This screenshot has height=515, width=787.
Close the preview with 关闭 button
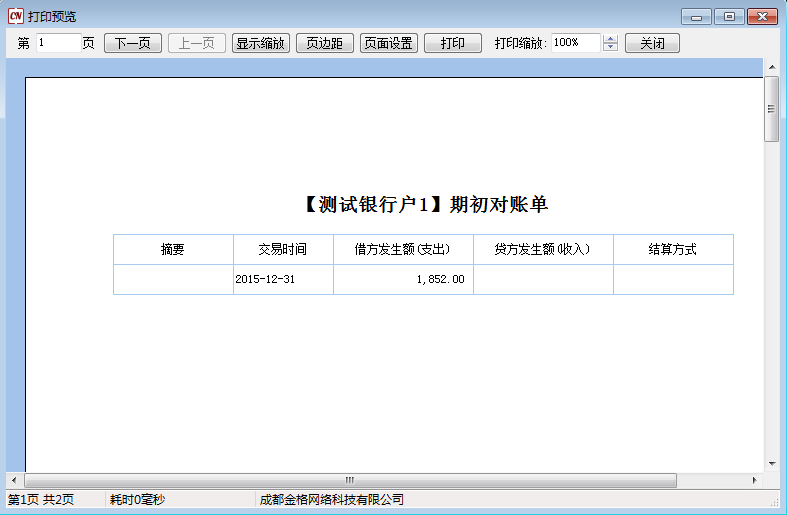click(652, 43)
